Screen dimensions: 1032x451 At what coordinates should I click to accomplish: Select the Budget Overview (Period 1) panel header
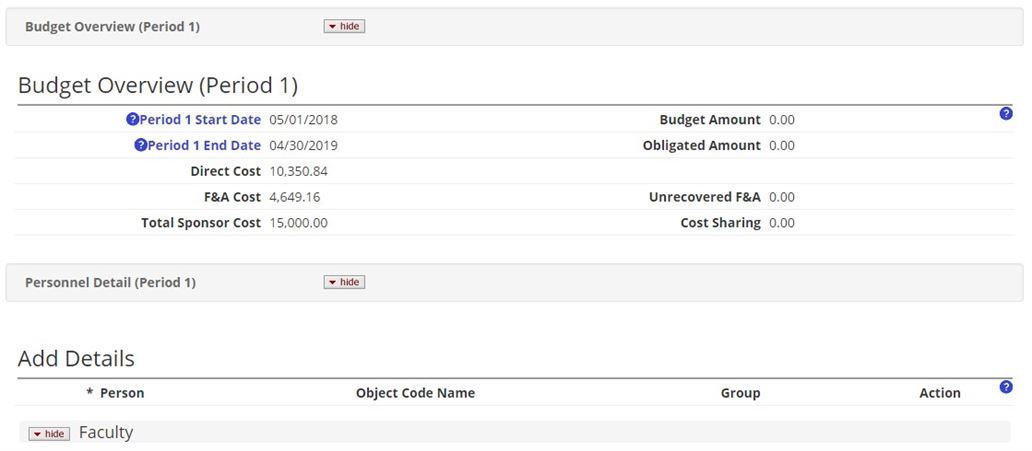(112, 27)
